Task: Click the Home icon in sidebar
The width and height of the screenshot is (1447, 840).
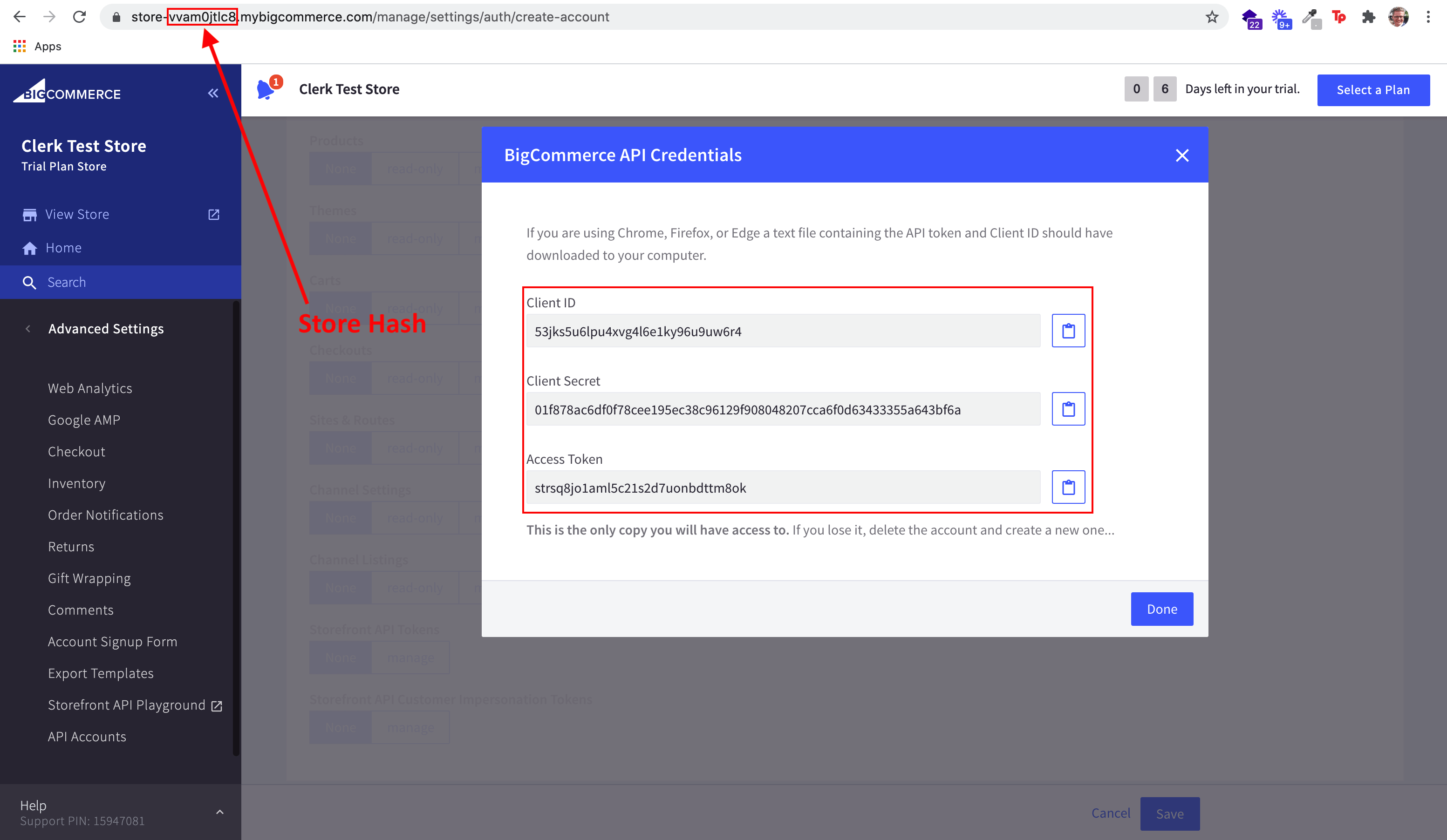Action: pos(30,247)
